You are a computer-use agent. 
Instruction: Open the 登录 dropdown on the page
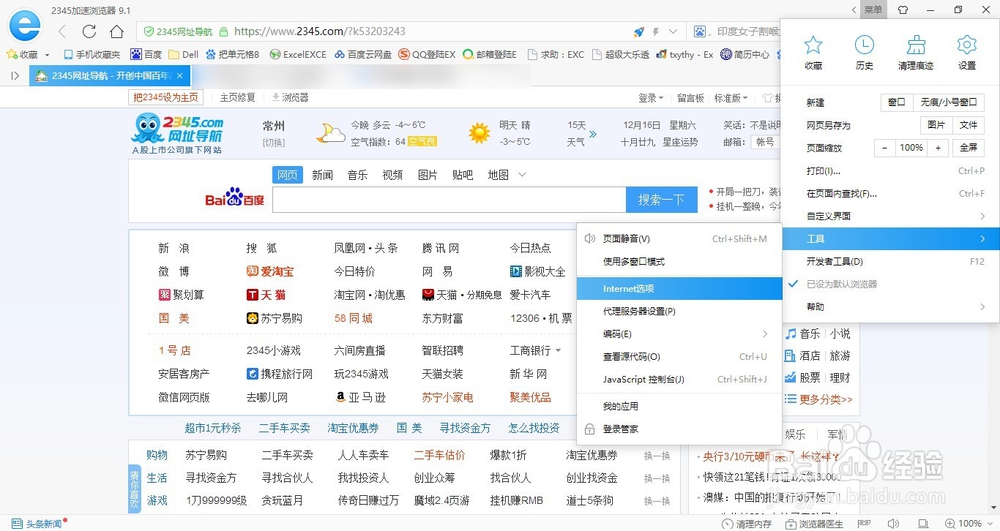651,98
